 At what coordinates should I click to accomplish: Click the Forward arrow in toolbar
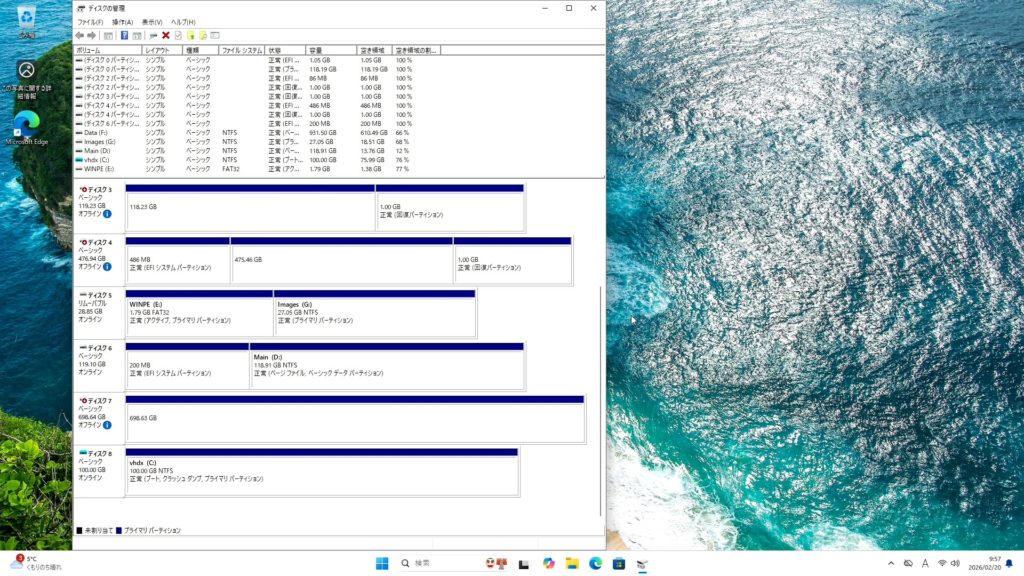(x=92, y=35)
